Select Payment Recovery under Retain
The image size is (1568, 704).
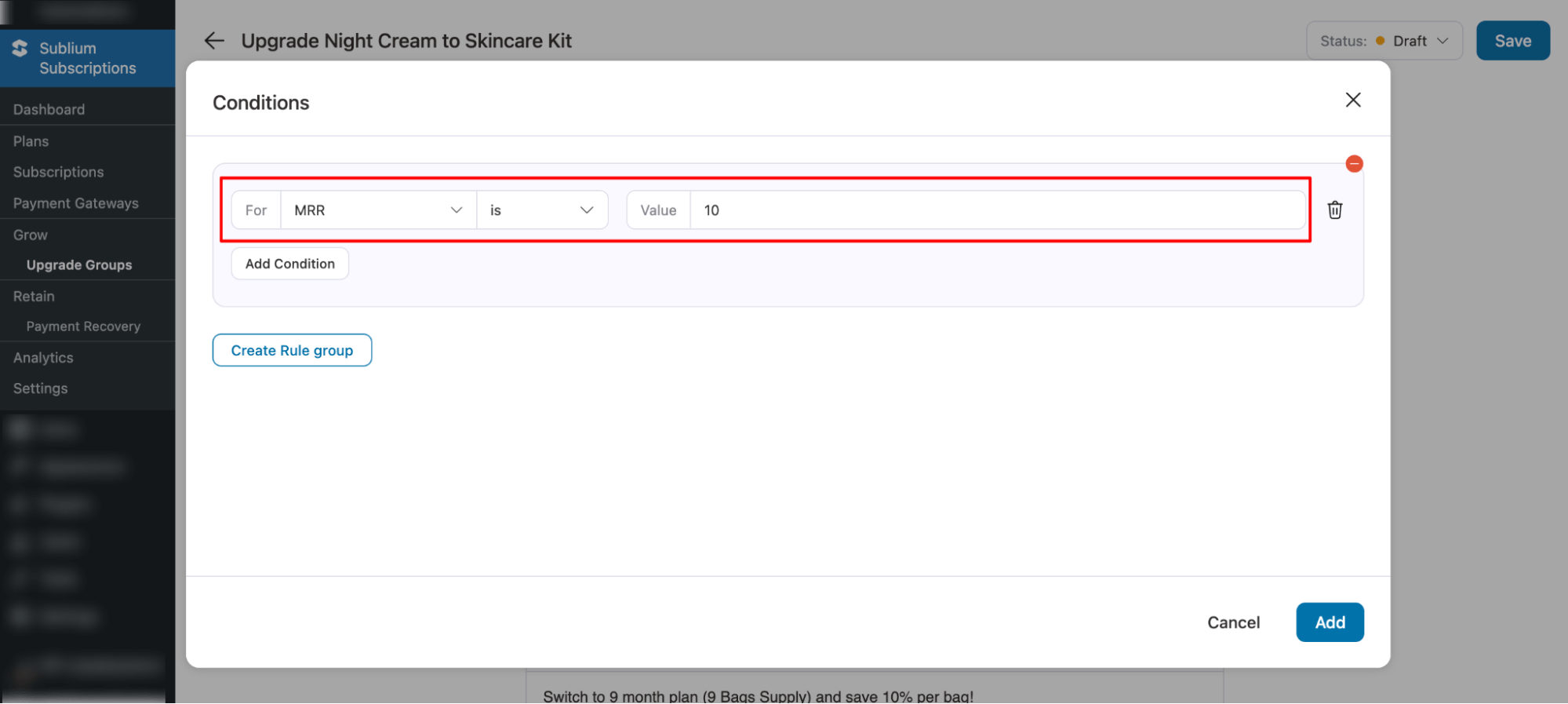83,326
